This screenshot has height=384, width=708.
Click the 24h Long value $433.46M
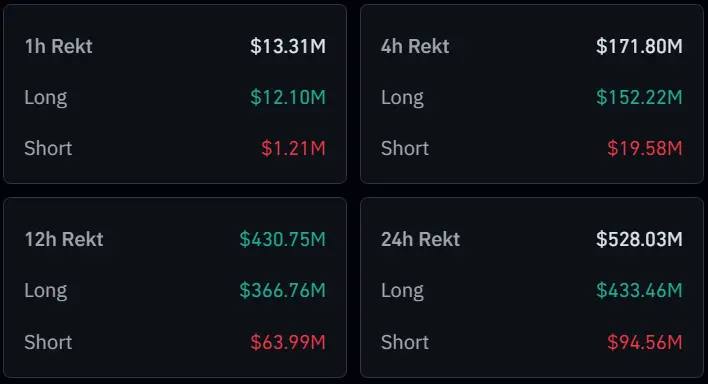pos(639,290)
